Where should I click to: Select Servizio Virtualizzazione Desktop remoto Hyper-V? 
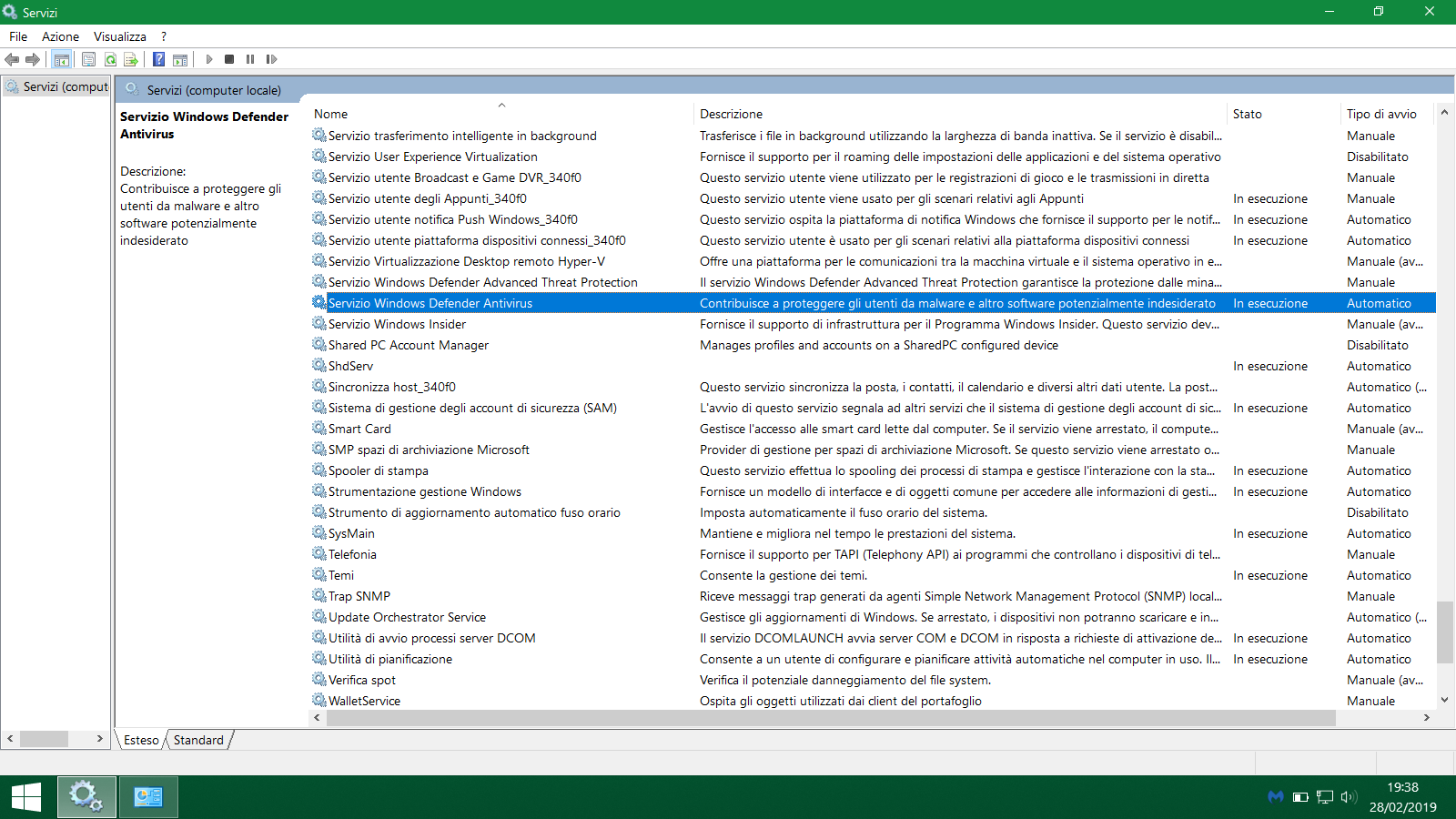pyautogui.click(x=873, y=261)
